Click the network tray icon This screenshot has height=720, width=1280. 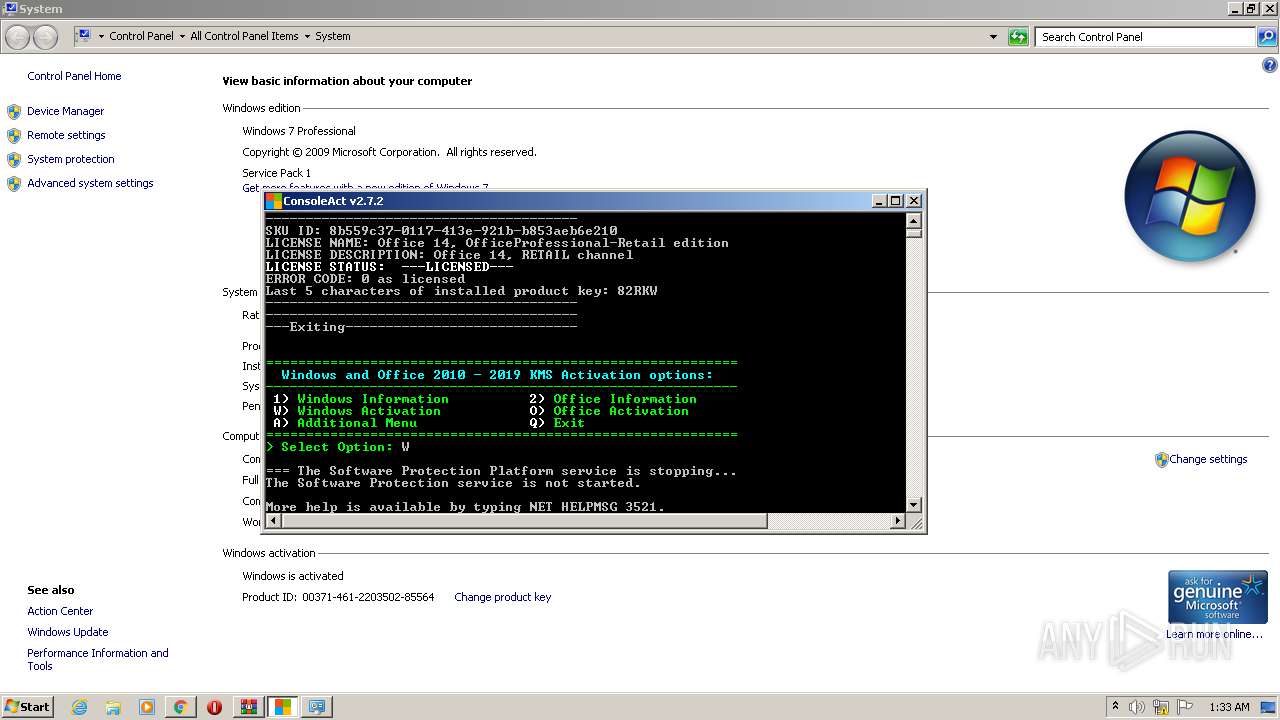1161,707
